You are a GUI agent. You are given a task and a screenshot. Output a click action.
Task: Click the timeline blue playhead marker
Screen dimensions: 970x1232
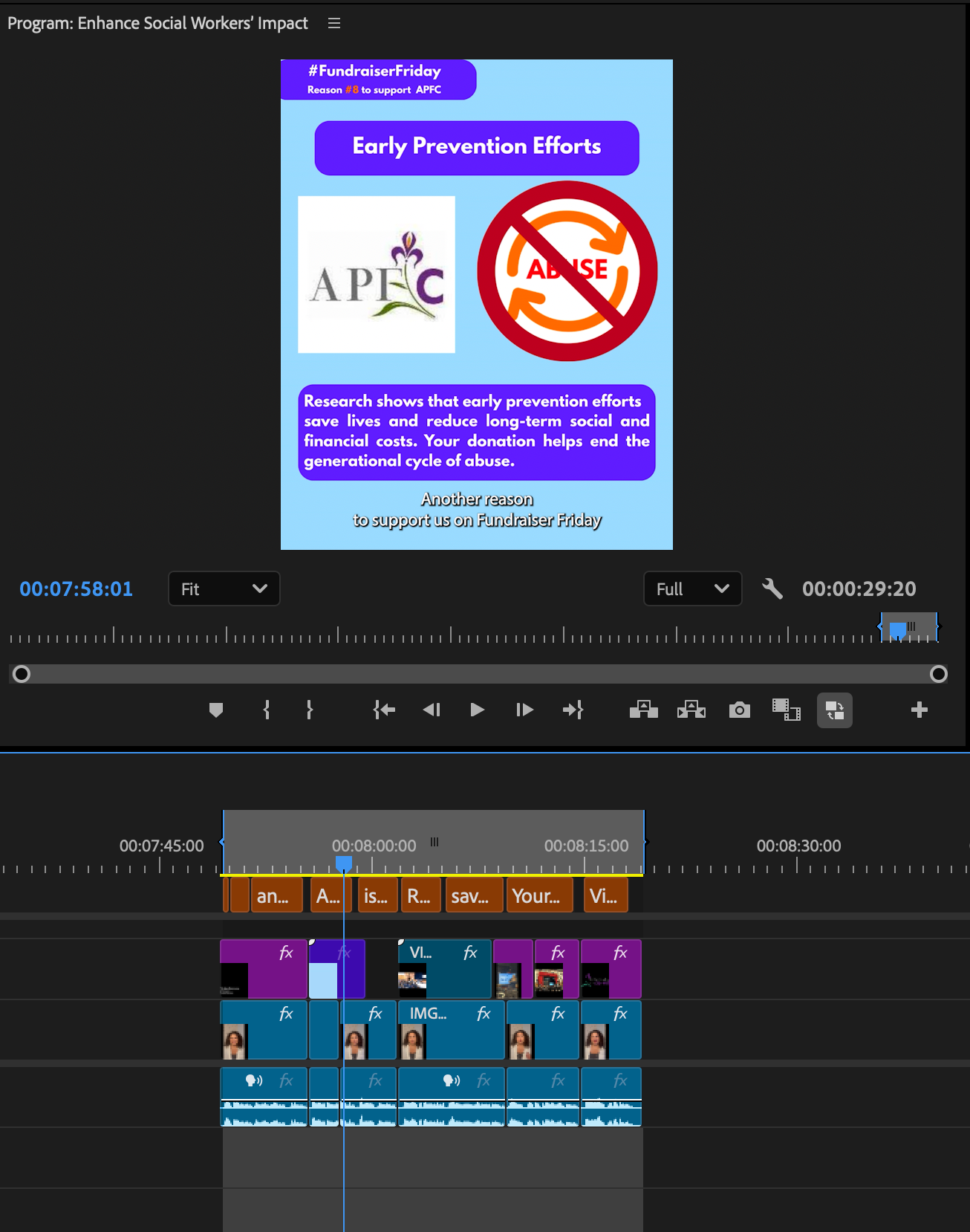(x=343, y=863)
